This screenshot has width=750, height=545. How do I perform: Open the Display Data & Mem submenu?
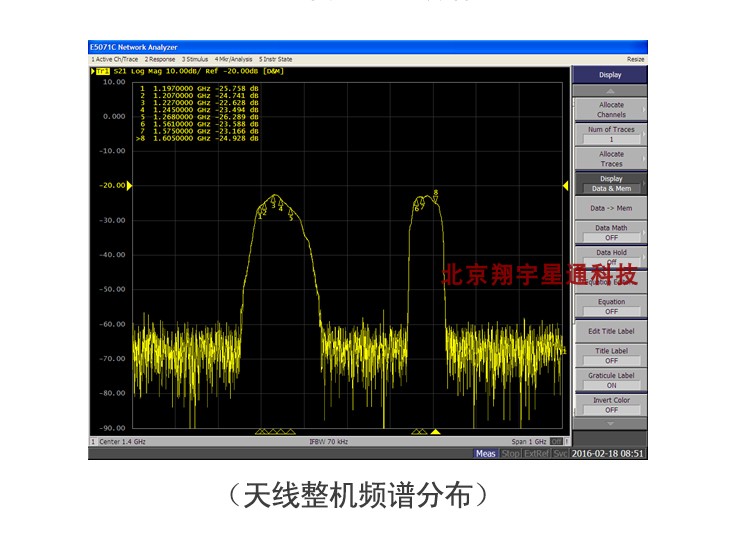click(x=610, y=183)
